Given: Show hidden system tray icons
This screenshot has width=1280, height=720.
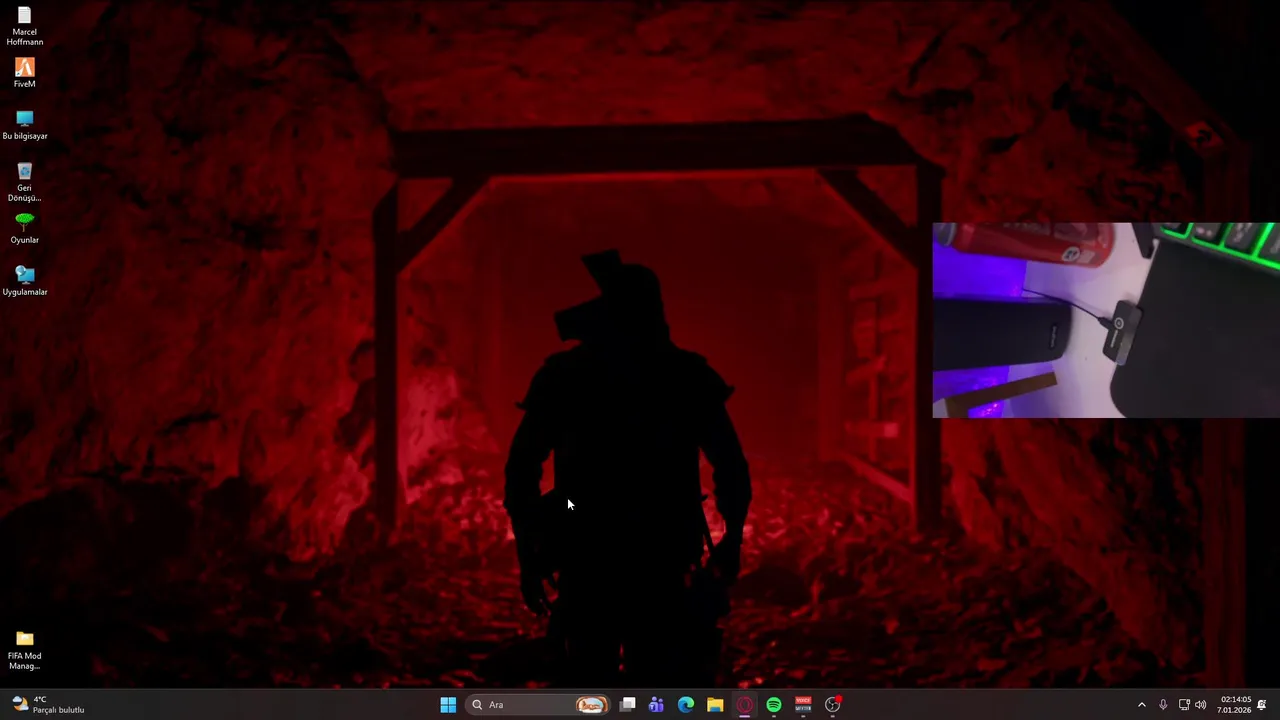Looking at the screenshot, I should point(1141,705).
